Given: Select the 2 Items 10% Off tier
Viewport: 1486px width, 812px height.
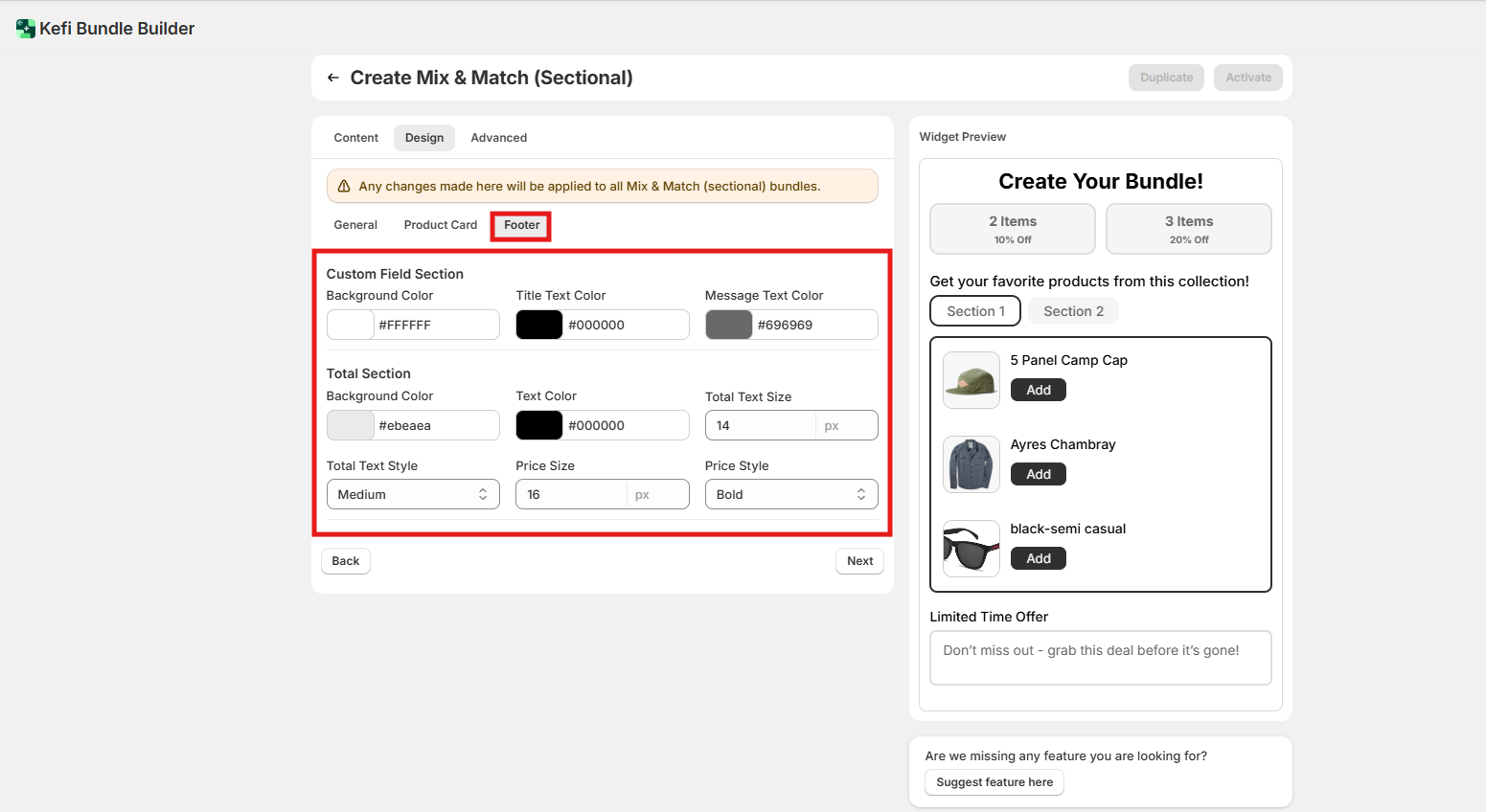Looking at the screenshot, I should (x=1012, y=229).
